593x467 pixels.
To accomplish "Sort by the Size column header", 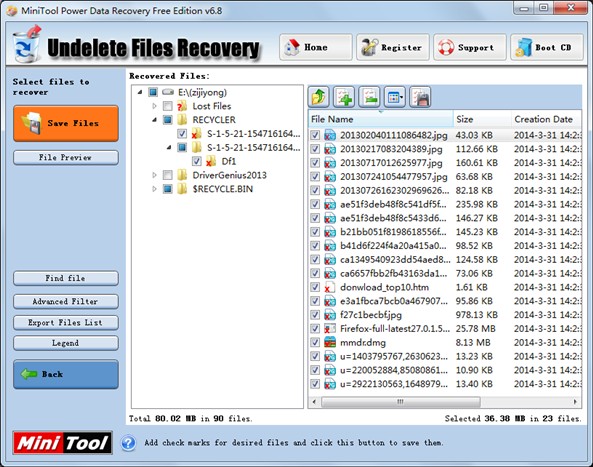I will point(482,119).
